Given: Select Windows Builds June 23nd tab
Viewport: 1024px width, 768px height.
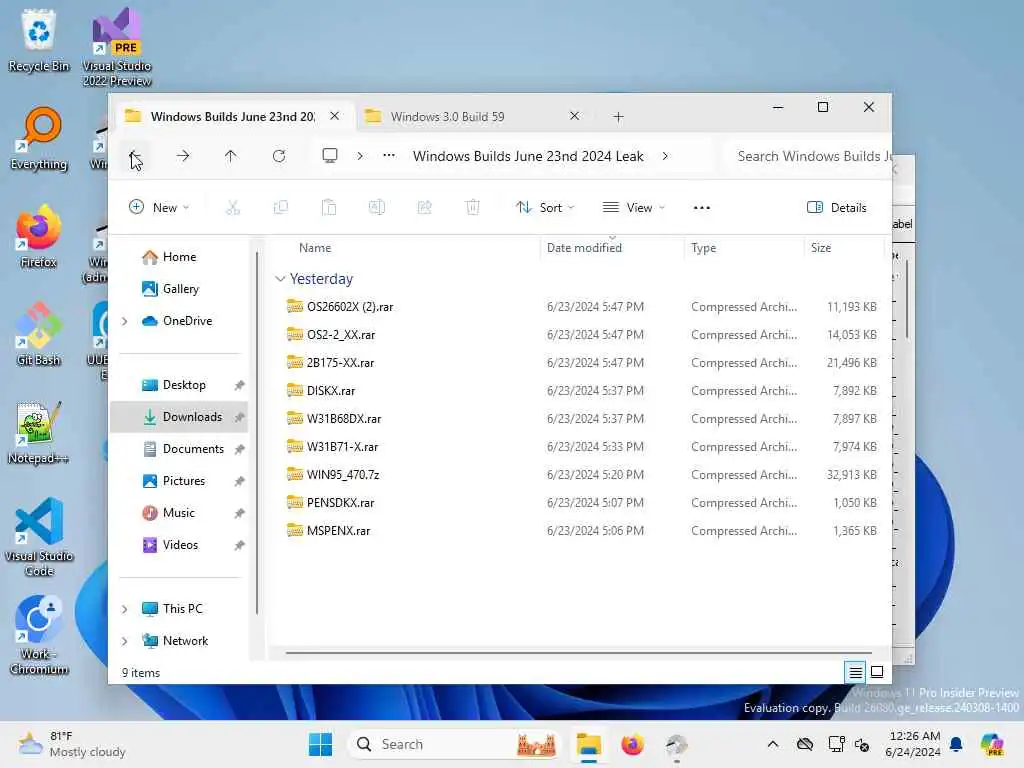Looking at the screenshot, I should 233,116.
